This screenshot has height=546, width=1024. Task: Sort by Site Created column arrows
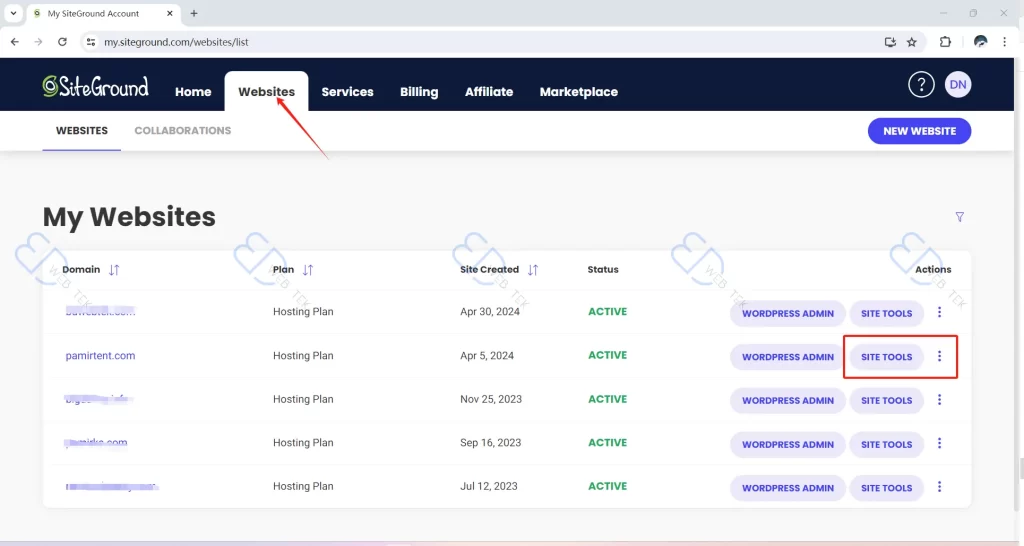(x=533, y=270)
